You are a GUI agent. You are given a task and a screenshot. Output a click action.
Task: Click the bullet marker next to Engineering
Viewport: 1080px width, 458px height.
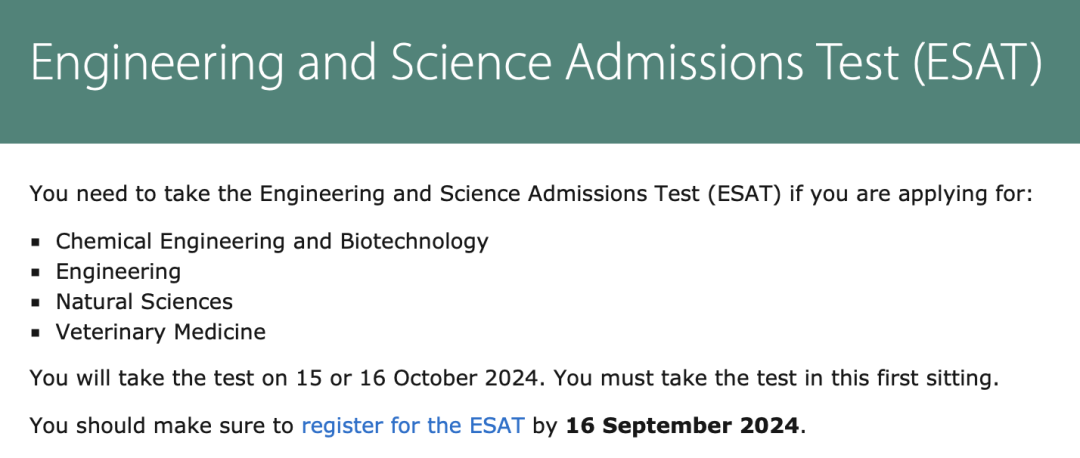(x=35, y=272)
